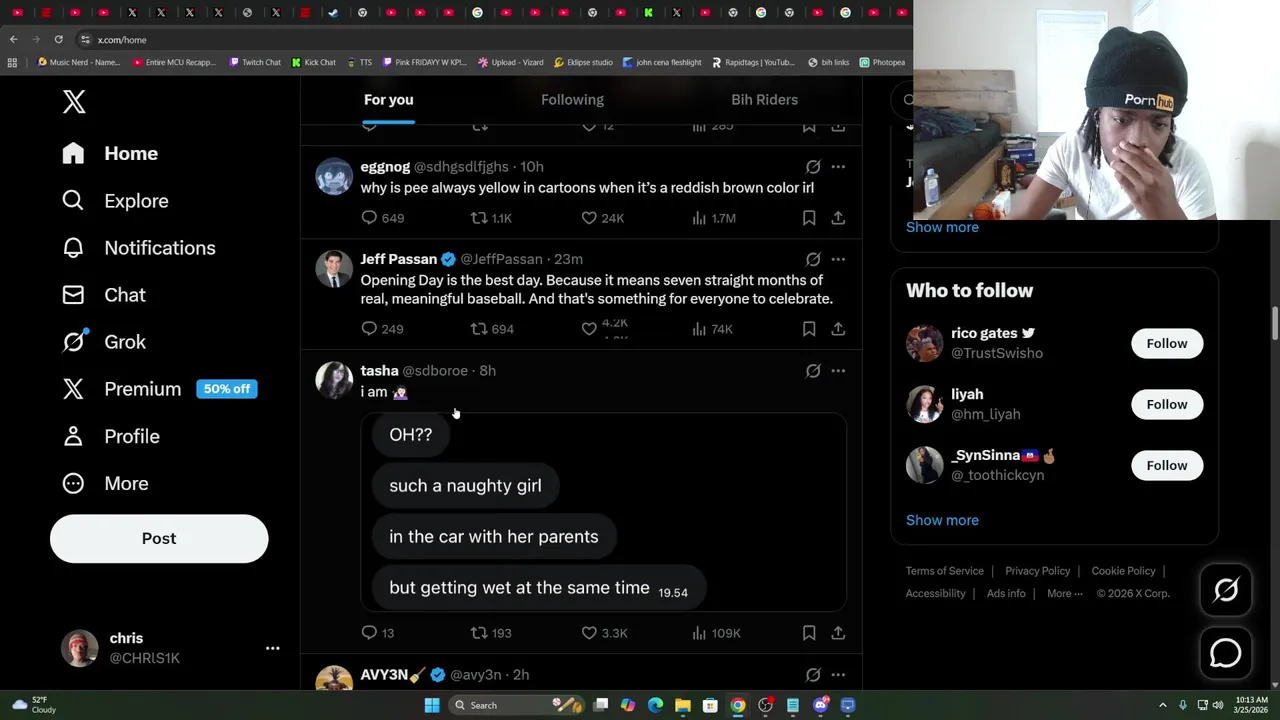Show more in Who to follow
This screenshot has width=1280, height=720.
click(x=942, y=520)
